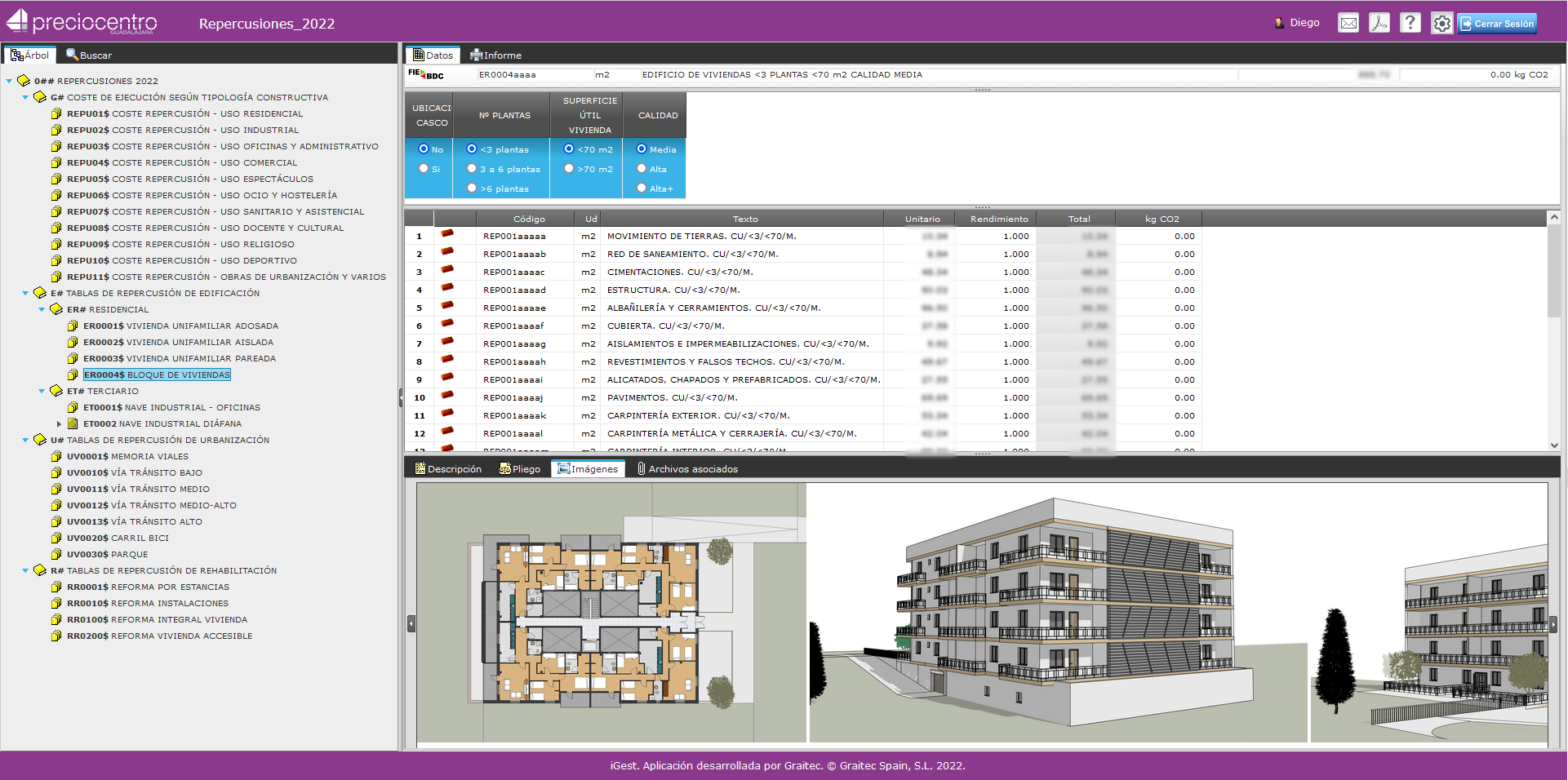1568x780 pixels.
Task: Choose the <70 m2 surface option
Action: (569, 149)
